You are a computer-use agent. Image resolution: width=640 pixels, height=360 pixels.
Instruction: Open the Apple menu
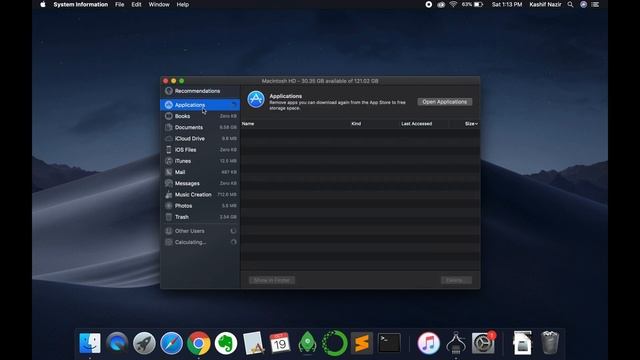pyautogui.click(x=43, y=4)
